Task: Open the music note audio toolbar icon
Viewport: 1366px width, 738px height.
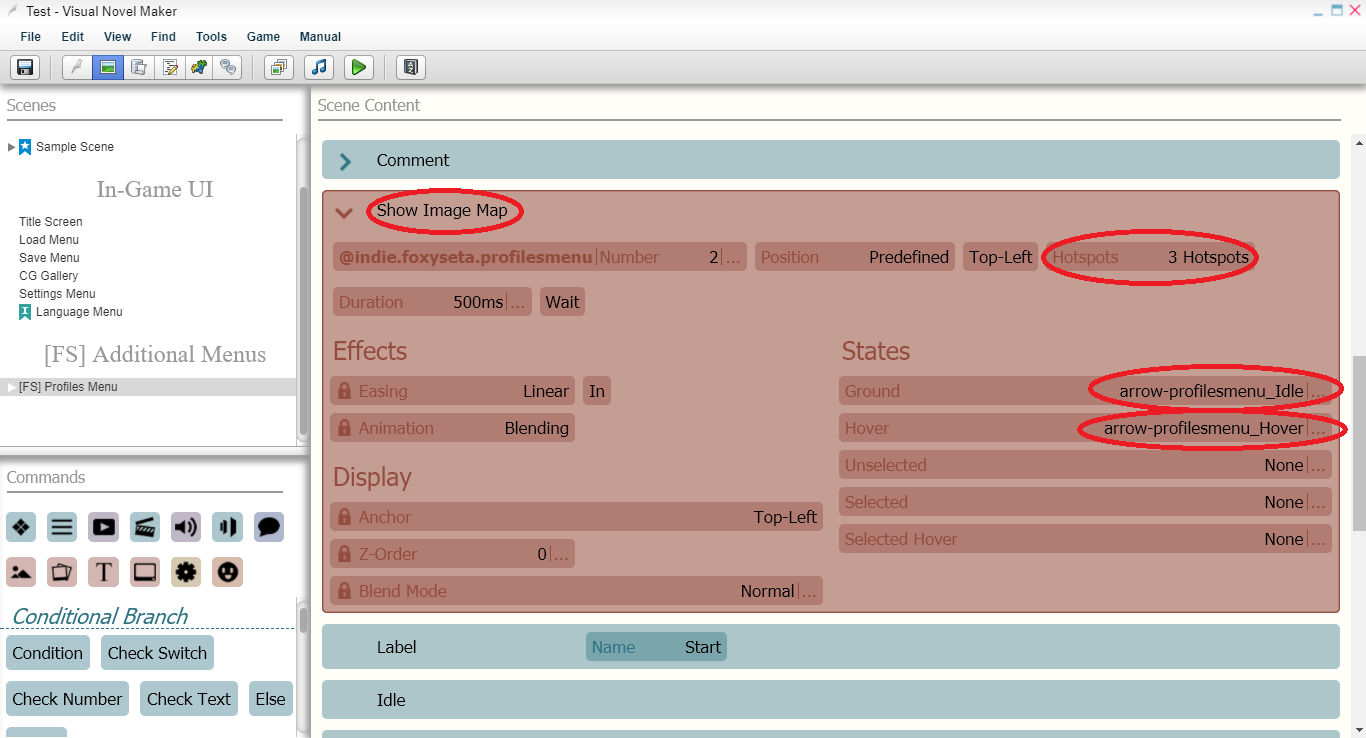Action: click(x=318, y=67)
